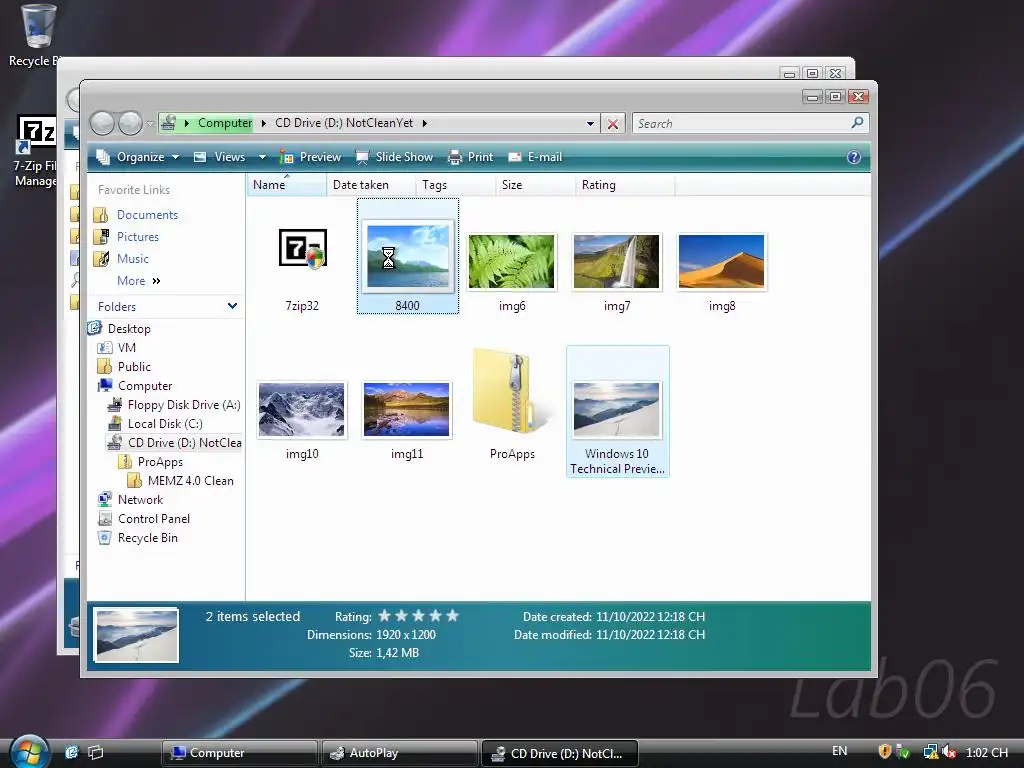Screen dimensions: 1024x768
Task: Open the Views dropdown arrow
Action: pyautogui.click(x=263, y=157)
